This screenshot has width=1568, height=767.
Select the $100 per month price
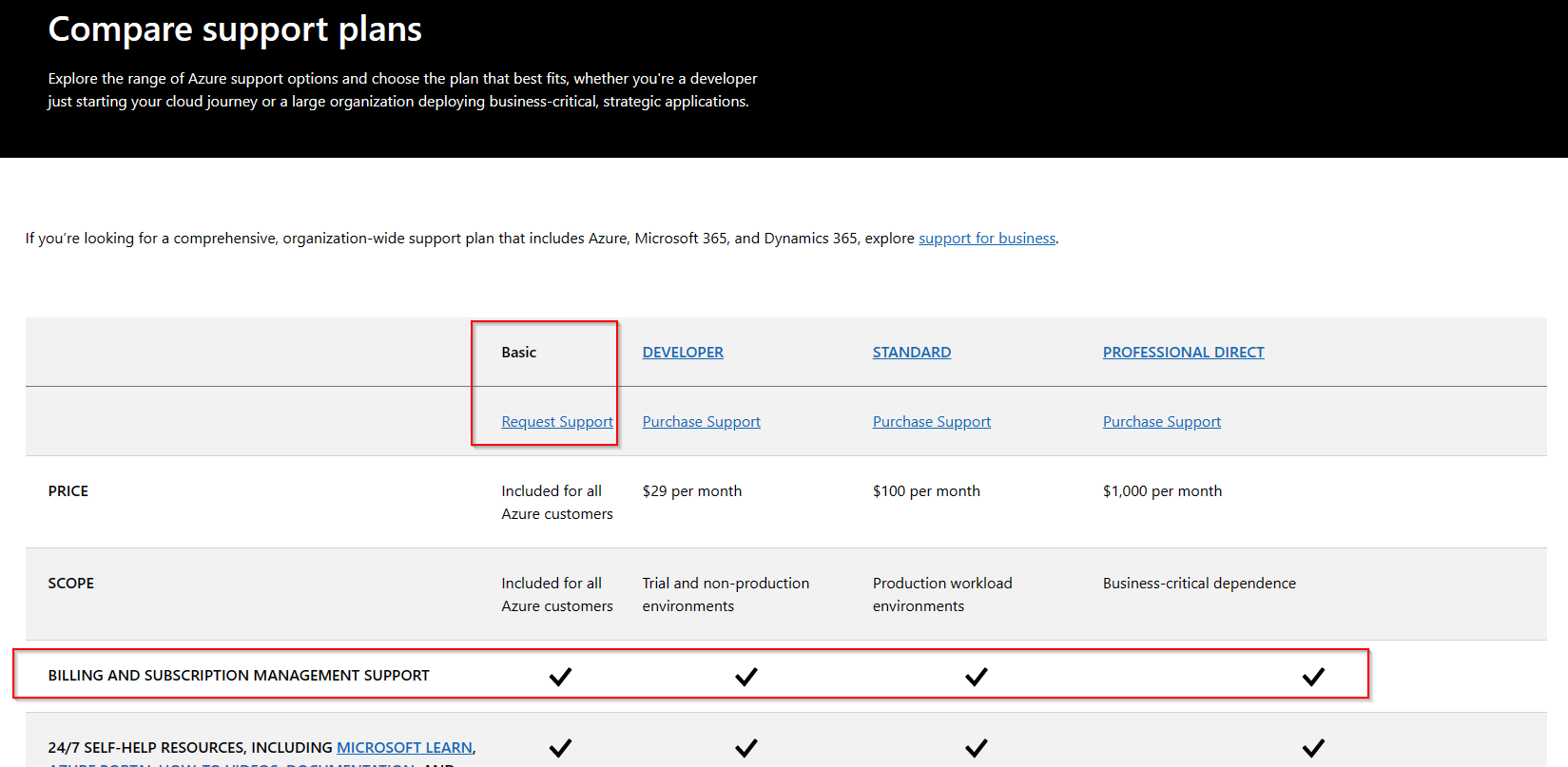point(926,491)
